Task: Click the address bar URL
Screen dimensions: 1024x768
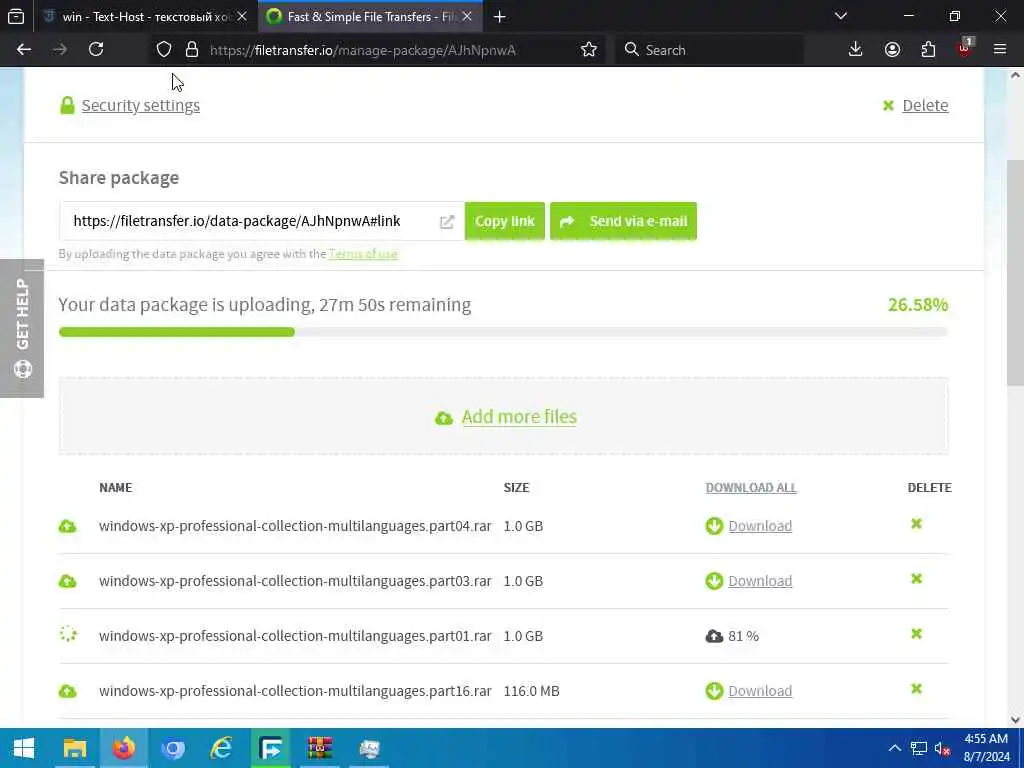Action: point(362,50)
